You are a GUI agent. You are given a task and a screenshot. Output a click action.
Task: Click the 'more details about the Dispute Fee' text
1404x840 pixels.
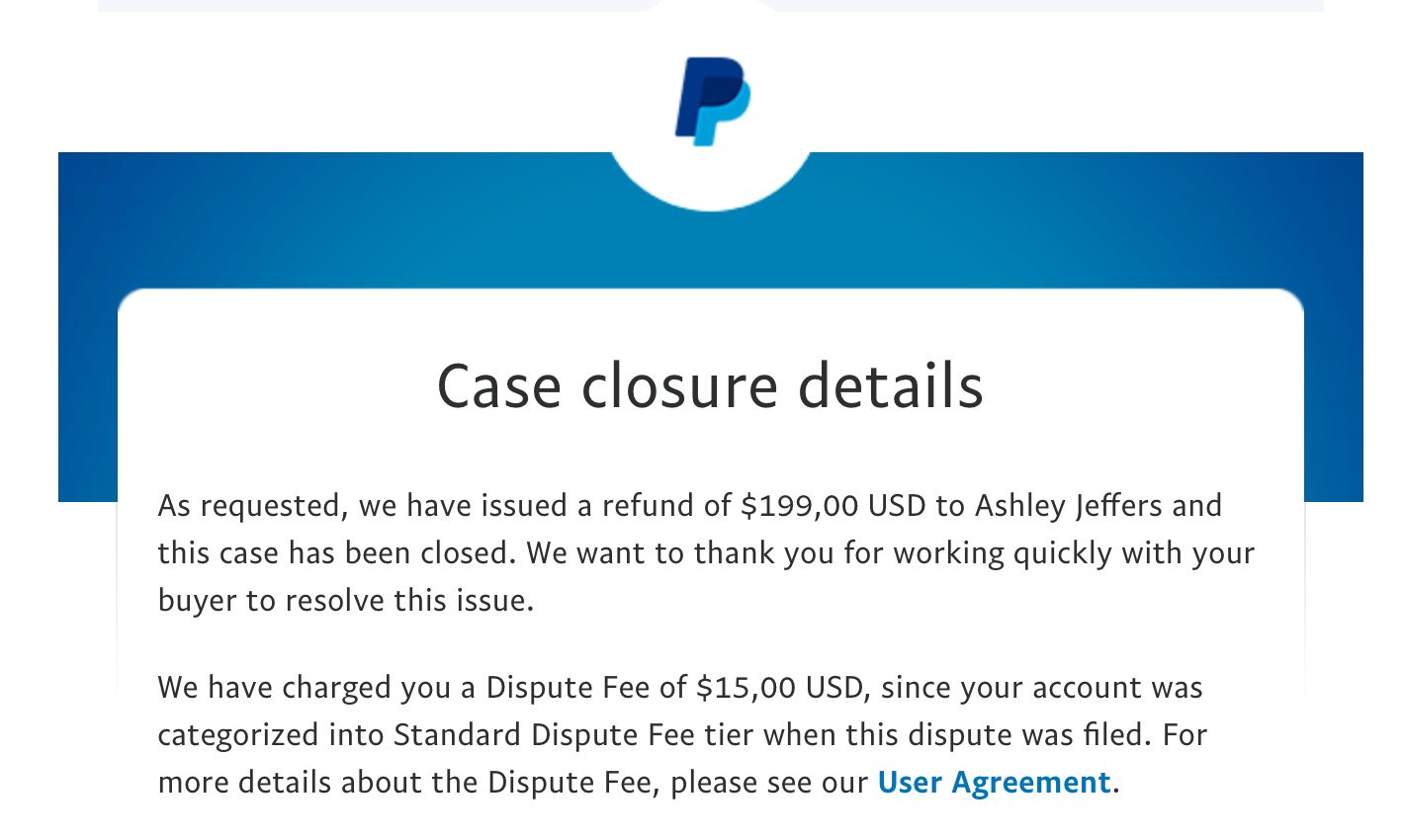(405, 783)
